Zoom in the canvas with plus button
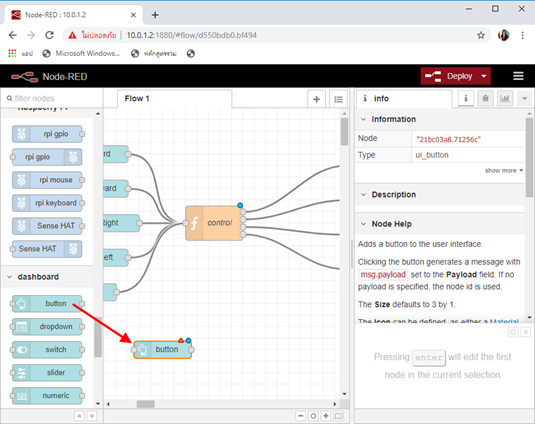The image size is (535, 424). [326, 416]
